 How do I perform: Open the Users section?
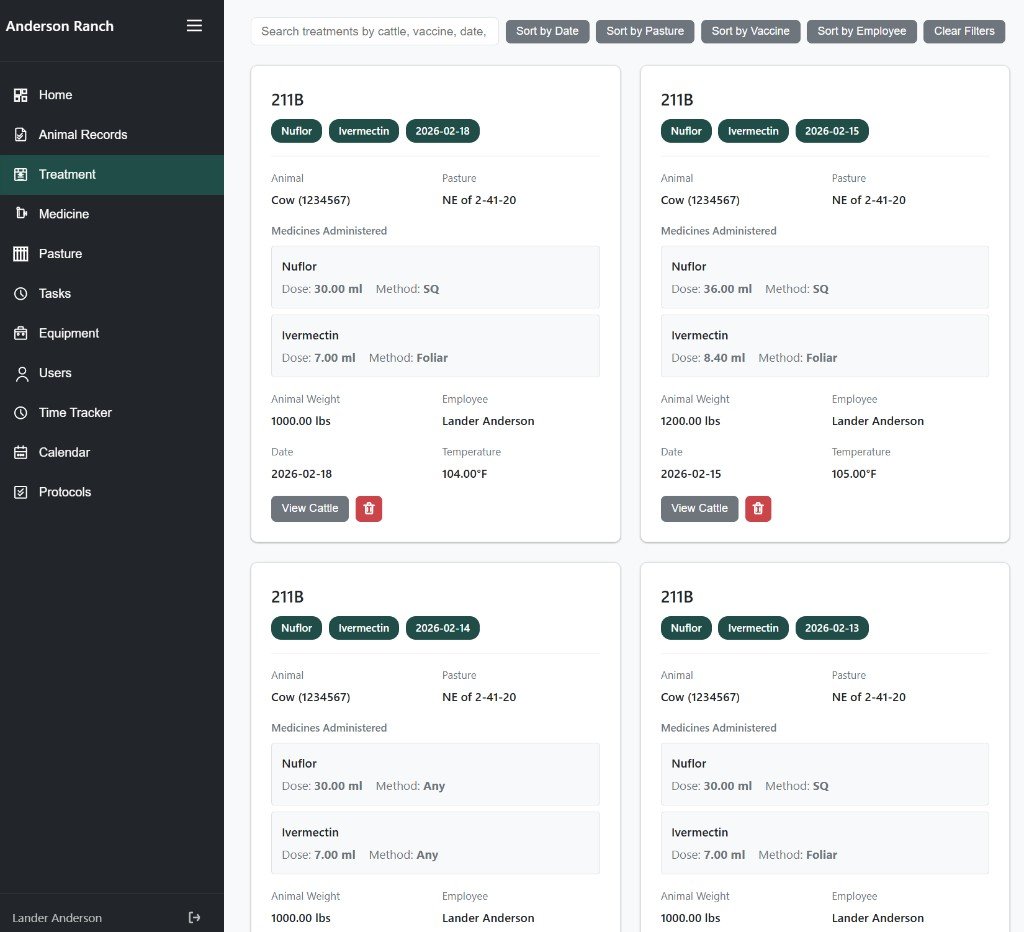click(x=55, y=373)
